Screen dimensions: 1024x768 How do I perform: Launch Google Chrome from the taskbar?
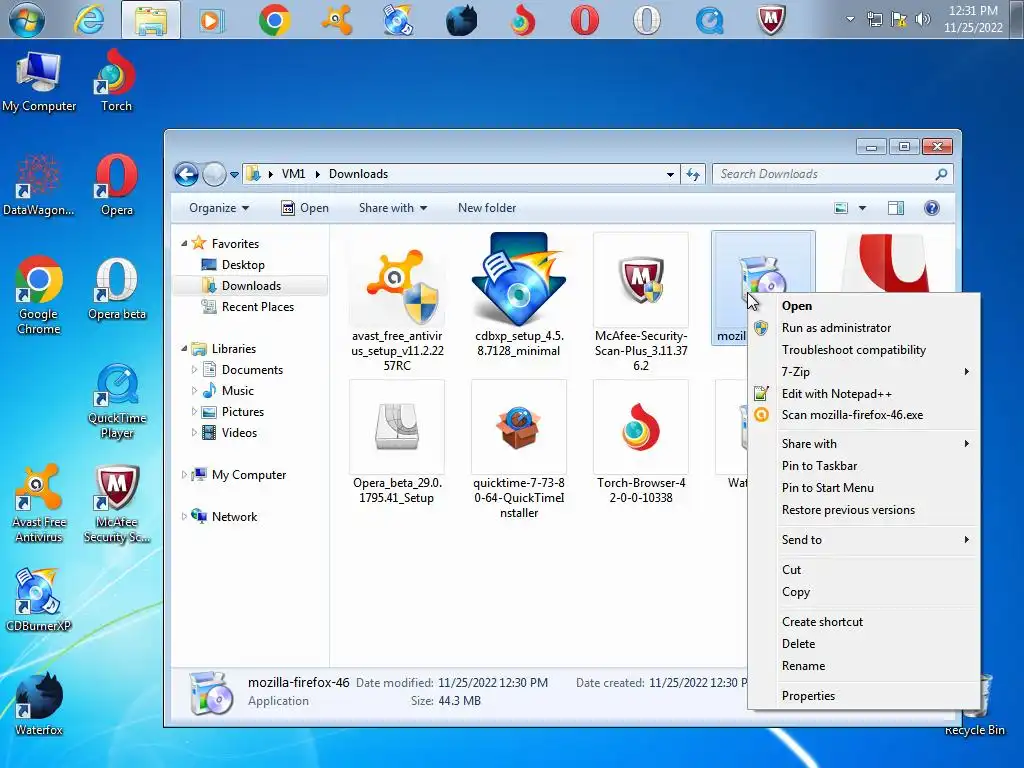274,20
